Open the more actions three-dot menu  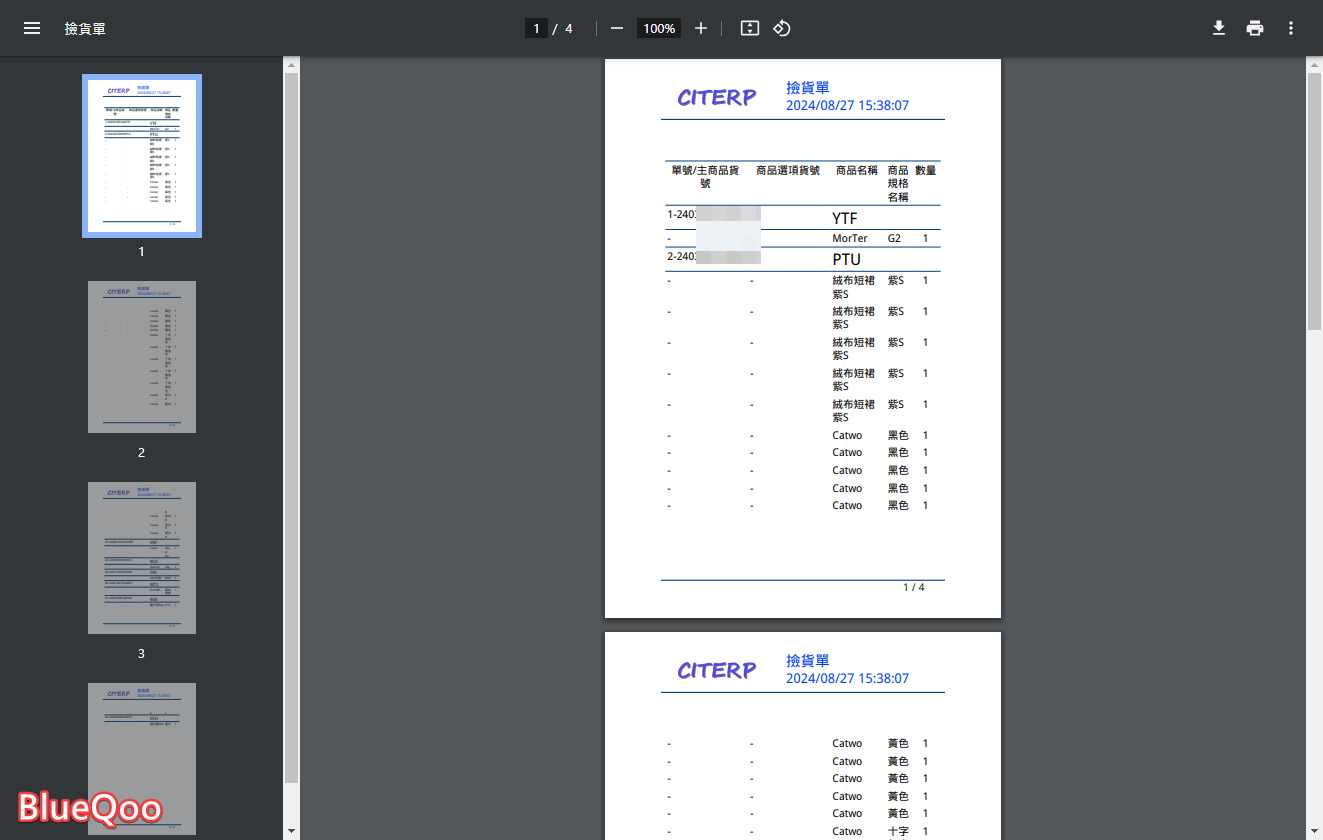[1291, 28]
